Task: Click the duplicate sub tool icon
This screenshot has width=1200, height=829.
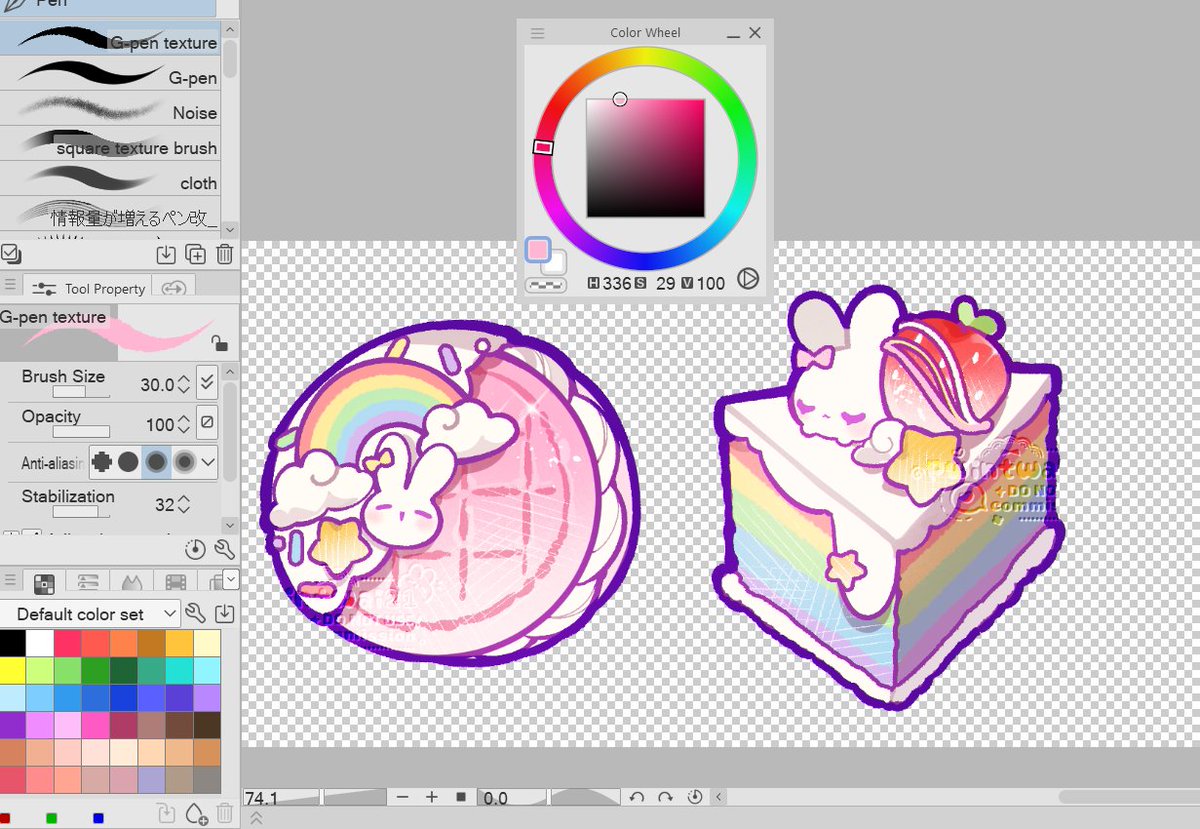Action: click(196, 254)
